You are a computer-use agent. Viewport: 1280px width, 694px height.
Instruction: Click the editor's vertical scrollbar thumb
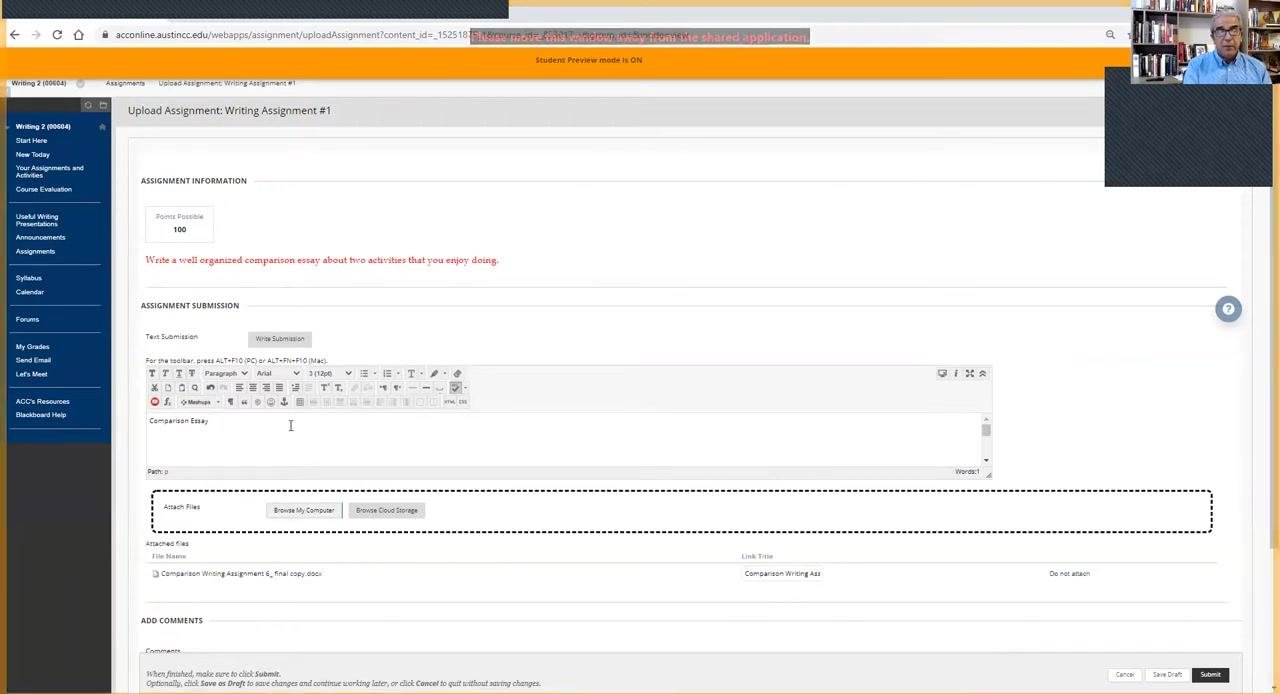986,430
